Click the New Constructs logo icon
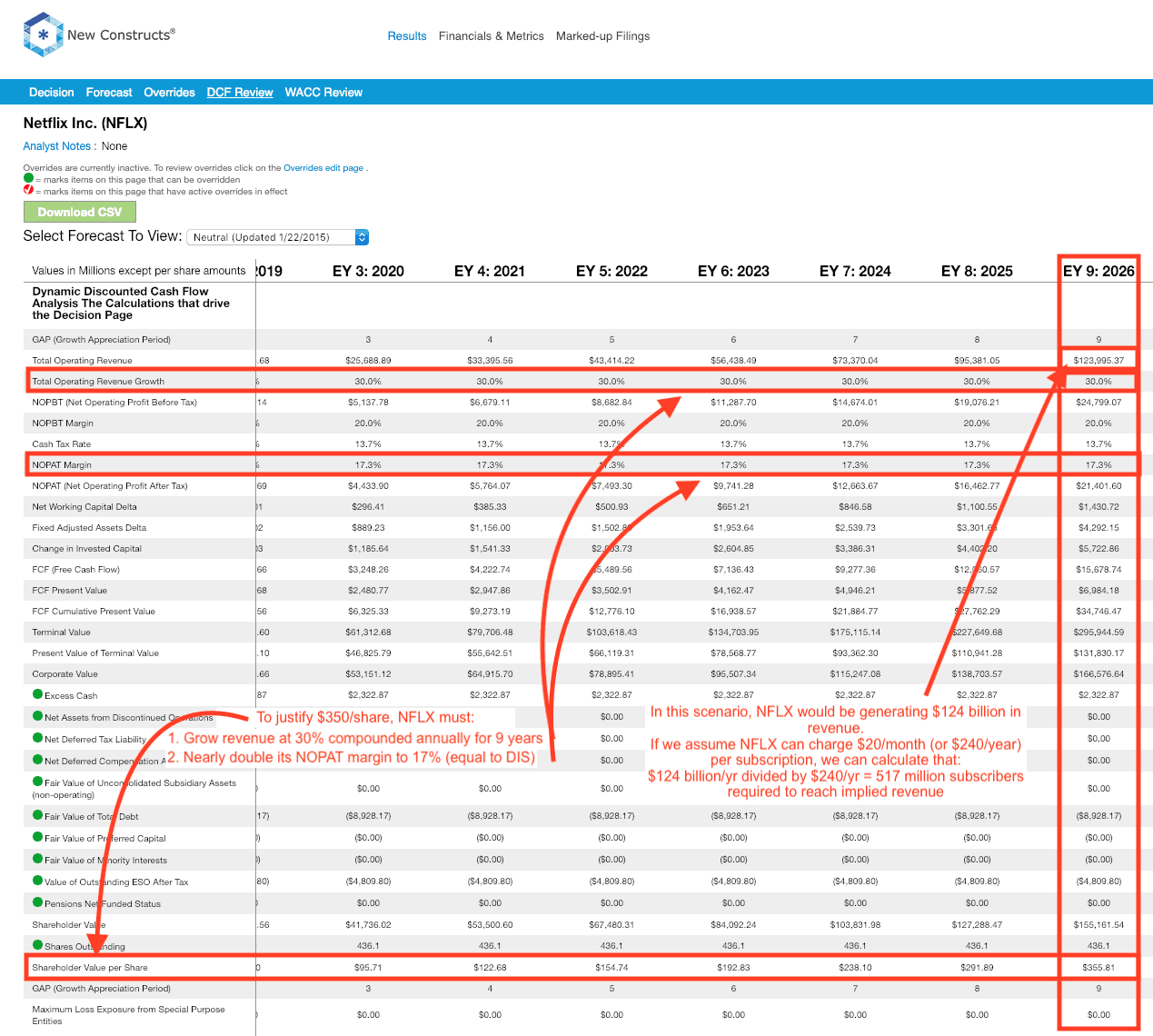The height and width of the screenshot is (1036, 1153). [x=43, y=35]
